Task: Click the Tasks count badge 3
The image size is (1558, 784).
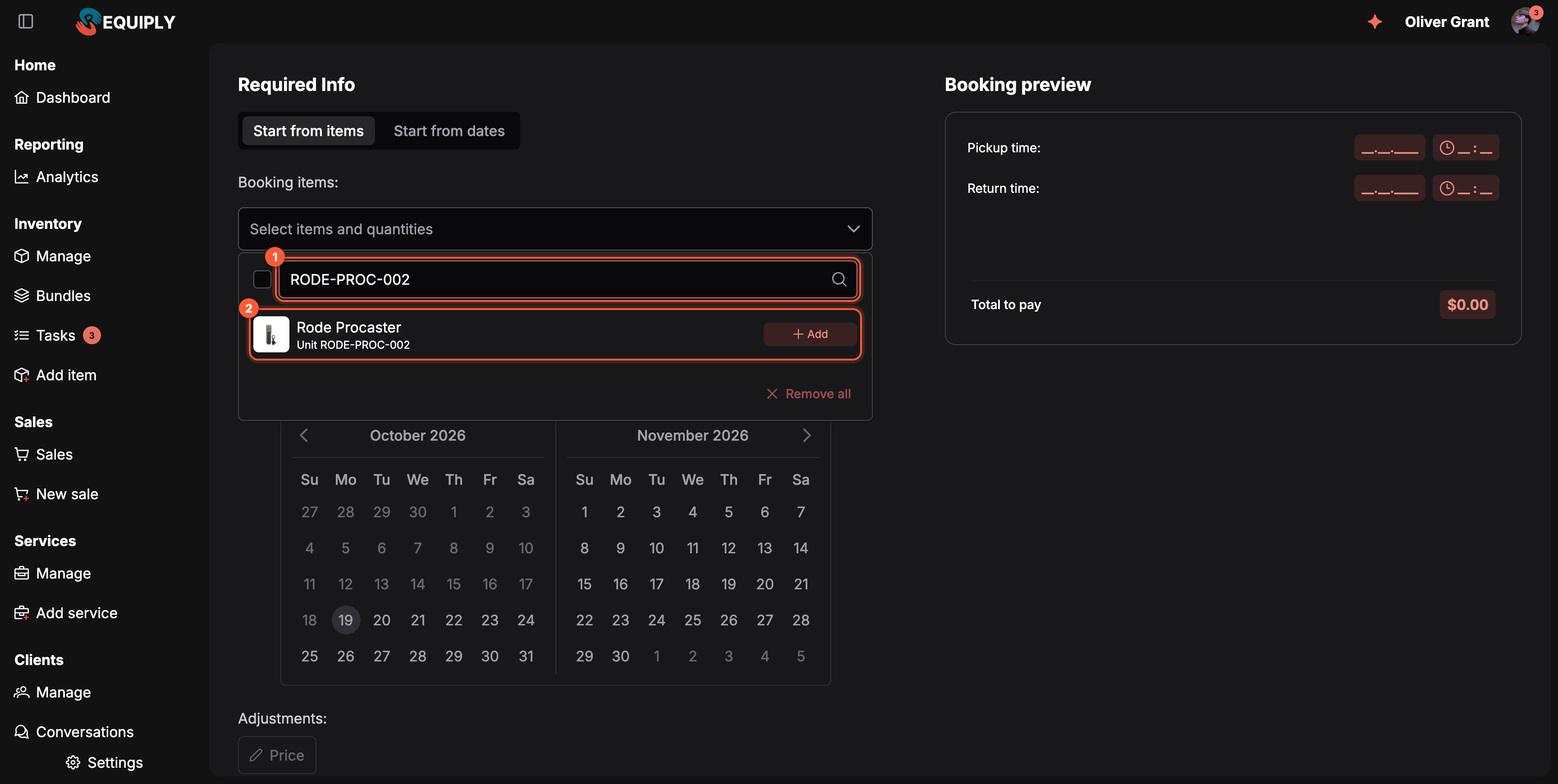Action: 92,335
